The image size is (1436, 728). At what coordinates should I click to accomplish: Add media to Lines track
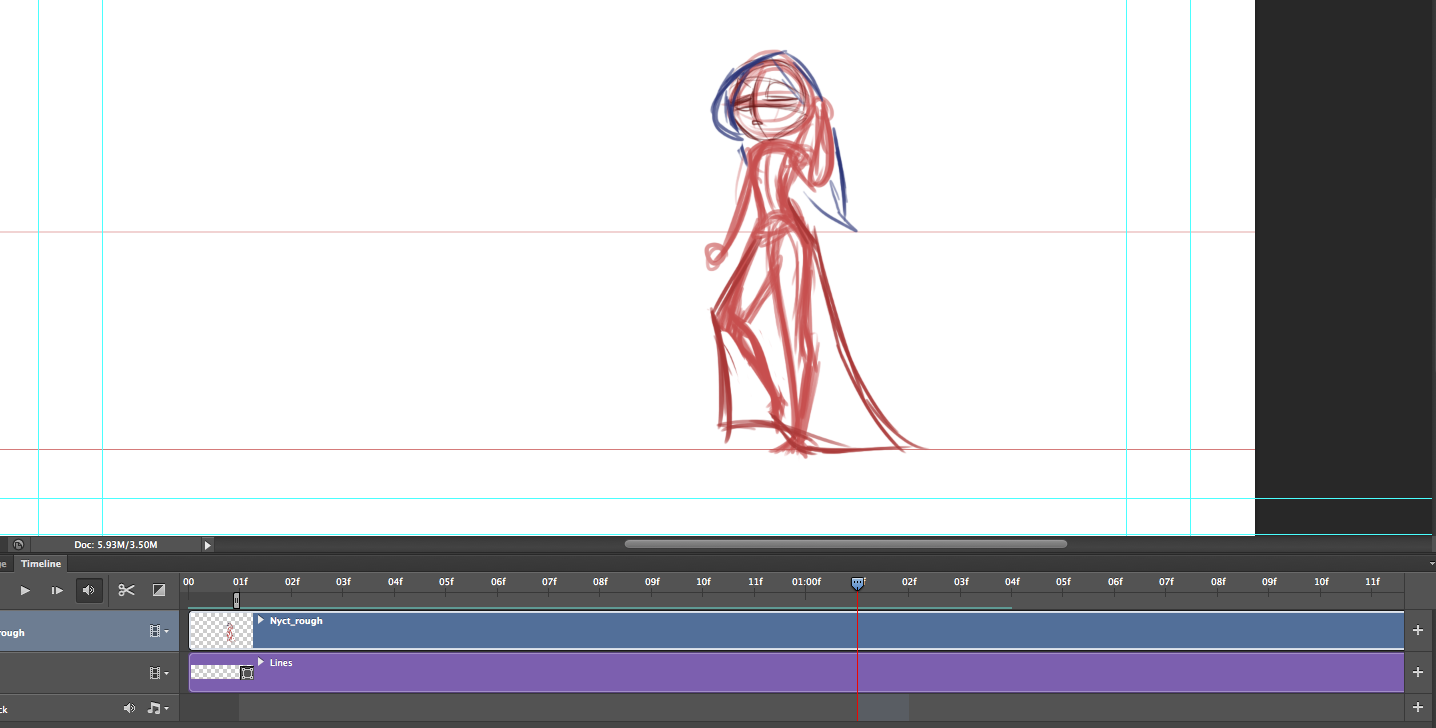coord(1417,672)
